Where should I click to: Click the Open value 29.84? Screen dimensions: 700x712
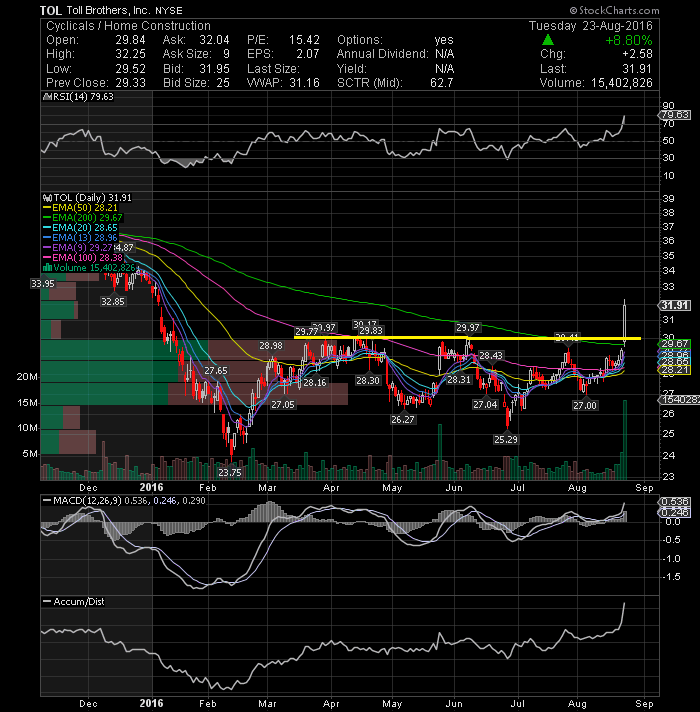tap(130, 40)
